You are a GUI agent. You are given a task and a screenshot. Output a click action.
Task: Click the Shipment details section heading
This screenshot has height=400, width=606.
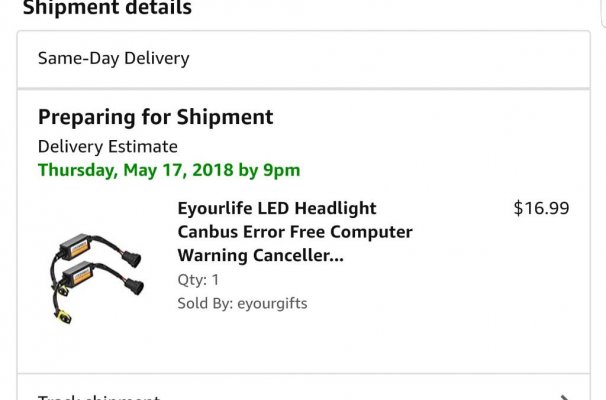[x=107, y=7]
